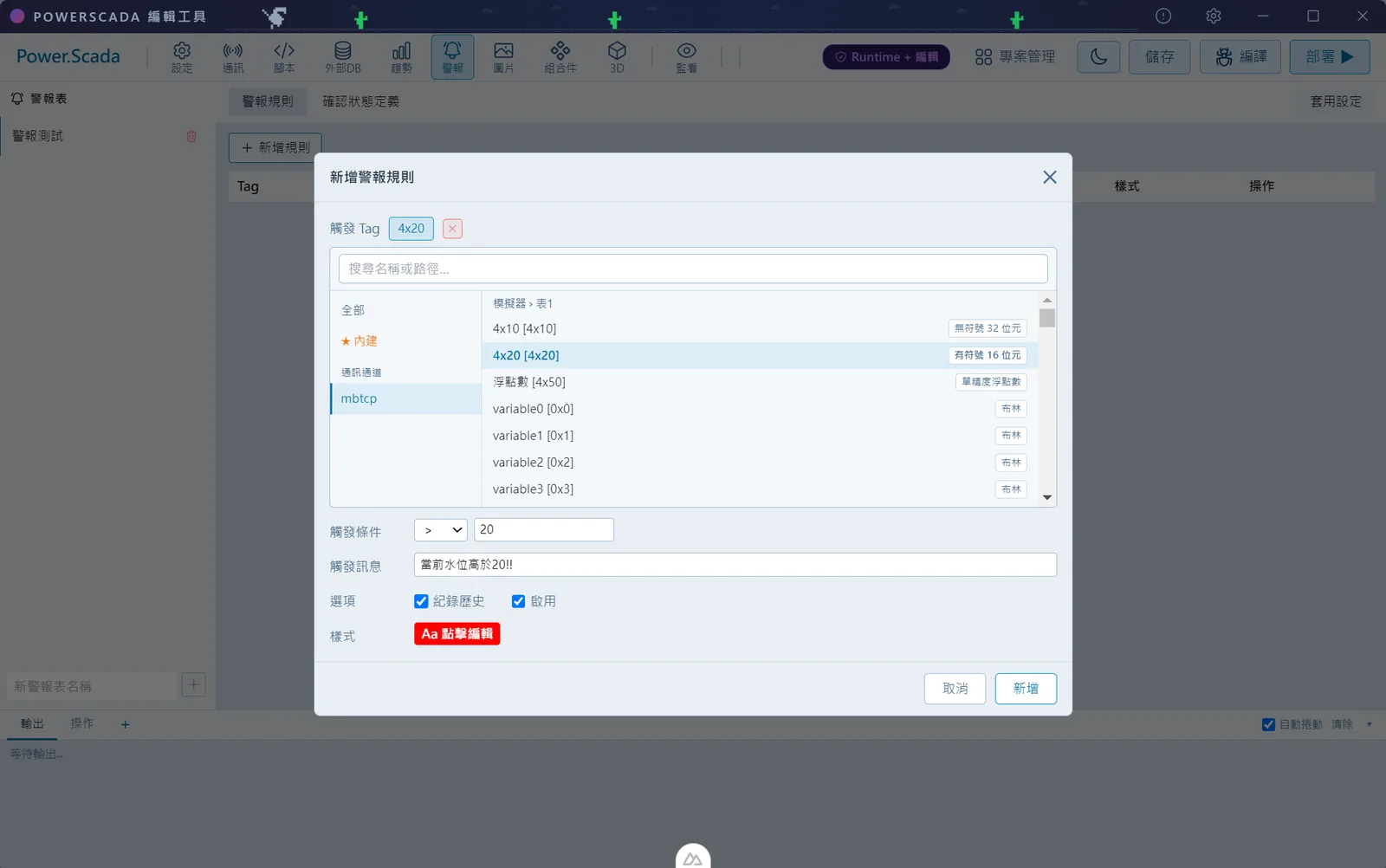Toggle the 啟用 checkbox
This screenshot has height=868, width=1386.
click(518, 601)
